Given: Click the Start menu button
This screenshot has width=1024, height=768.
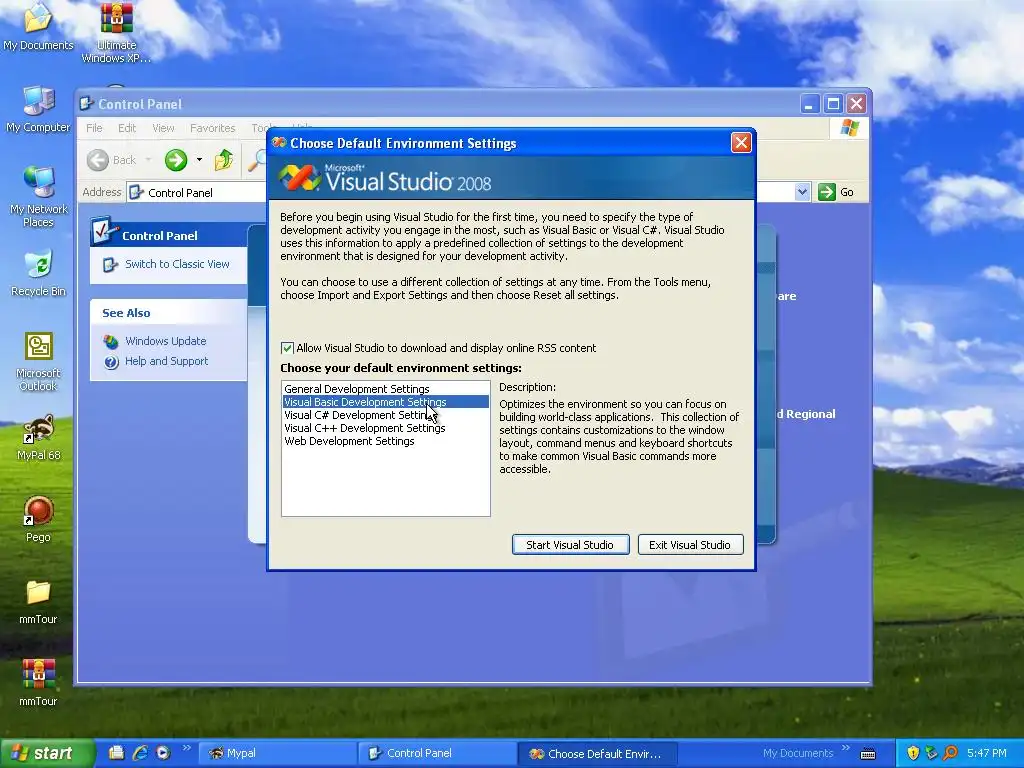Looking at the screenshot, I should [46, 753].
